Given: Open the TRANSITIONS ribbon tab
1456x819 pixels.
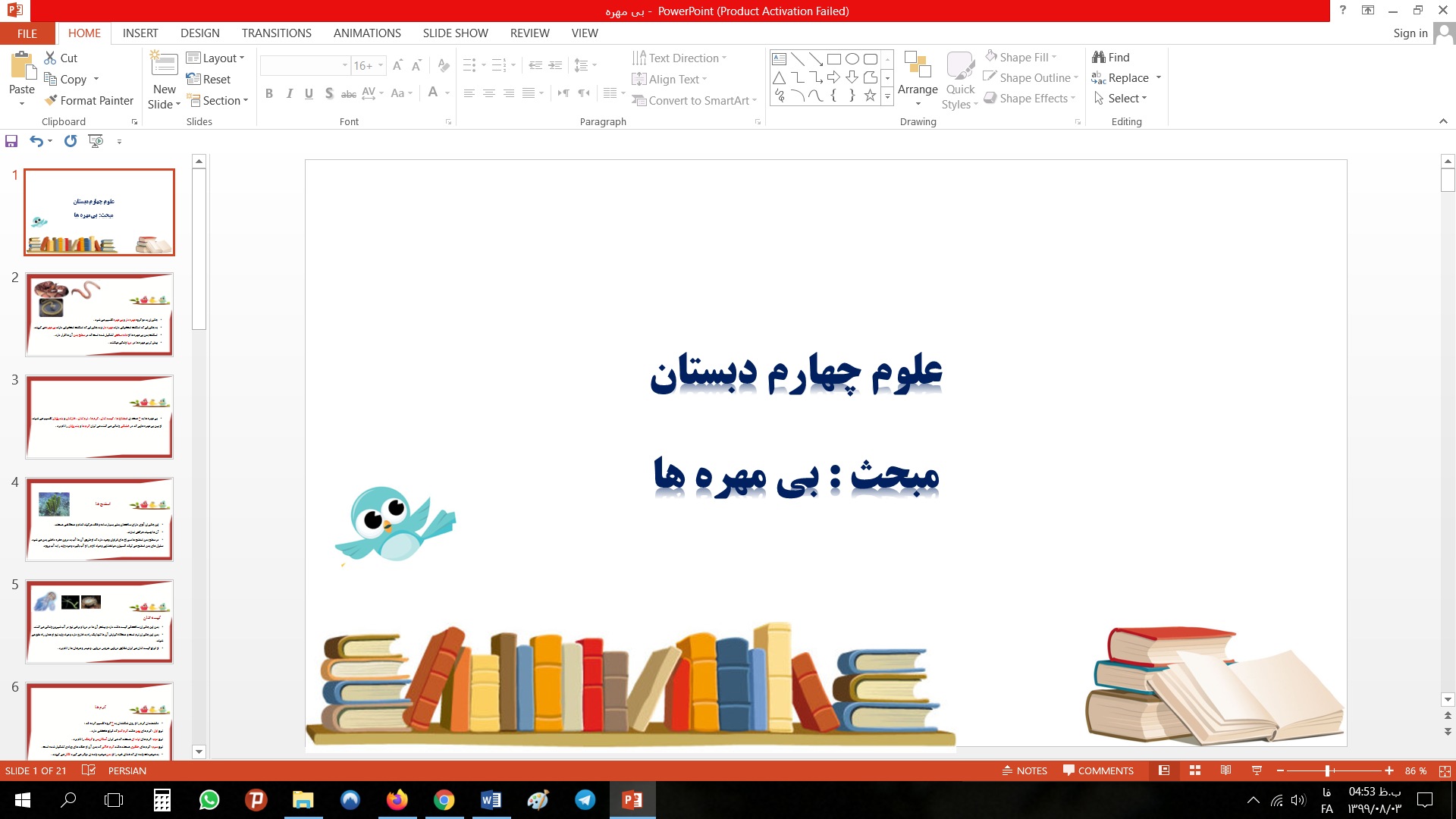Looking at the screenshot, I should (x=276, y=33).
